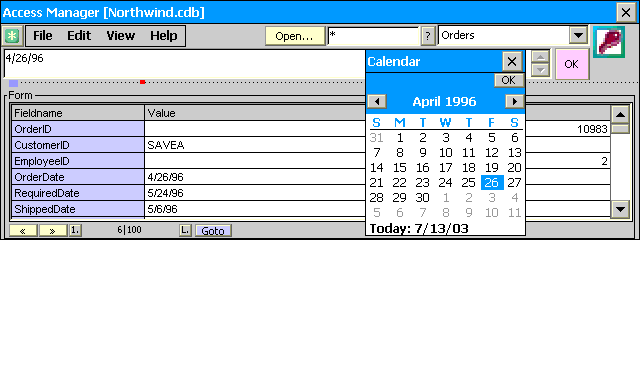Open the Orders table dropdown arrow
This screenshot has width=640, height=365.
click(578, 36)
